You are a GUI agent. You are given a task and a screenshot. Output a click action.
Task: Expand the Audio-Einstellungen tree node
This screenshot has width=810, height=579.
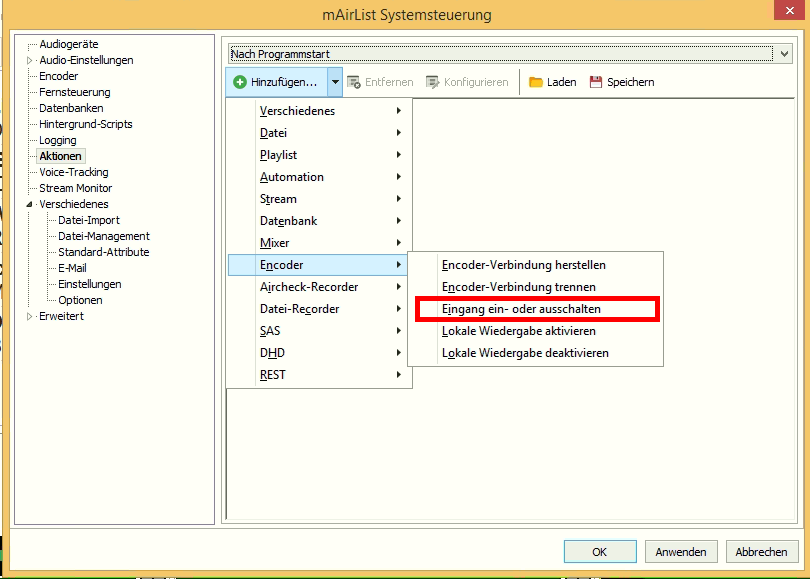pyautogui.click(x=29, y=60)
